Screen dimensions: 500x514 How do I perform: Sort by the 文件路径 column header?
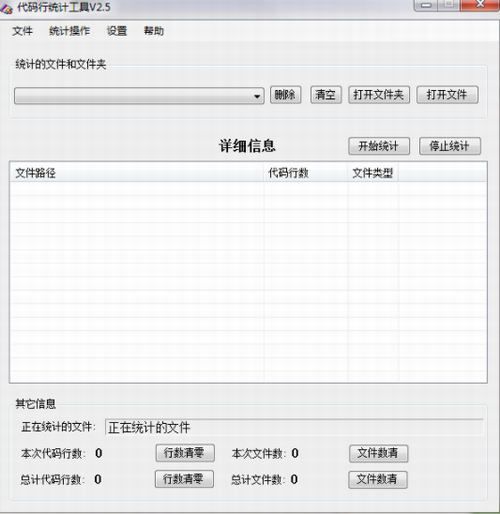137,173
